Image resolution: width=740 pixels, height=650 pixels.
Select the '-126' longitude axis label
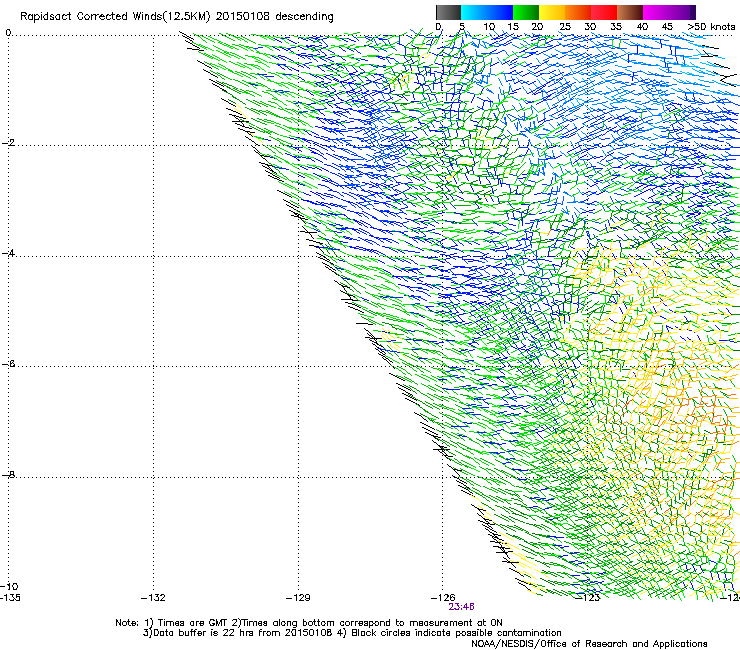coord(443,598)
